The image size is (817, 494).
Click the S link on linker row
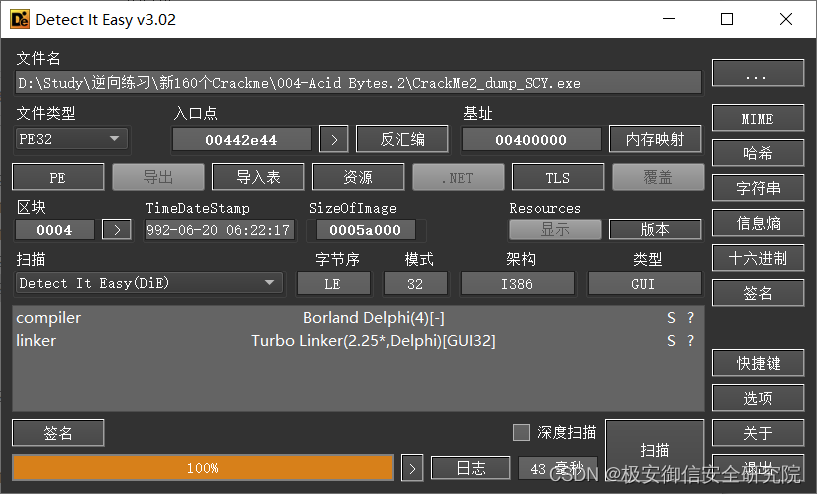(671, 340)
